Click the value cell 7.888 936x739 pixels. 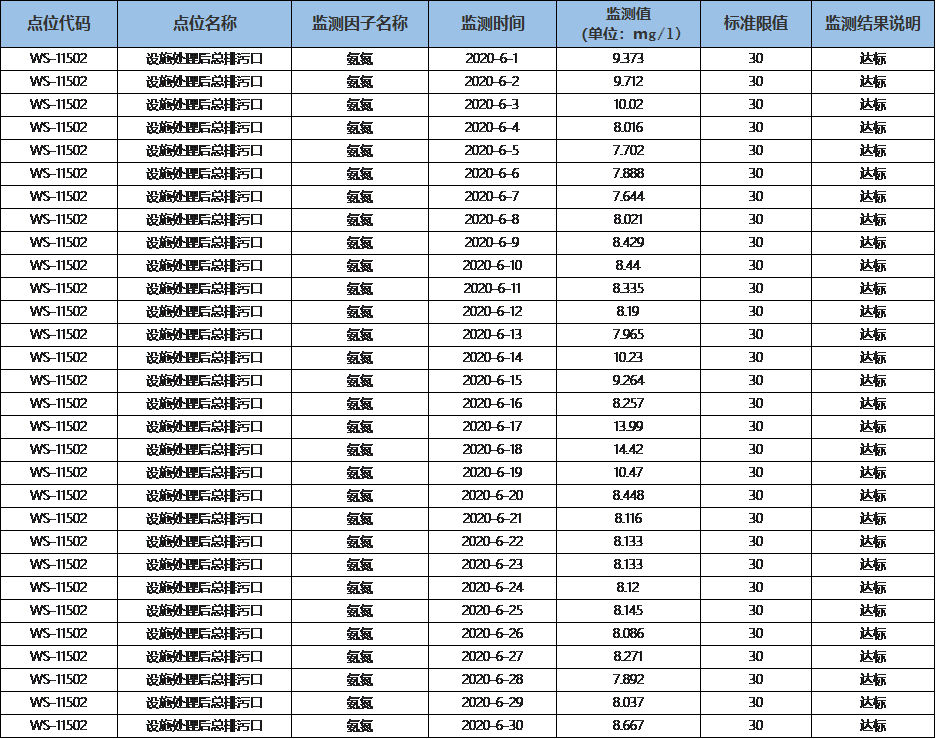[629, 174]
